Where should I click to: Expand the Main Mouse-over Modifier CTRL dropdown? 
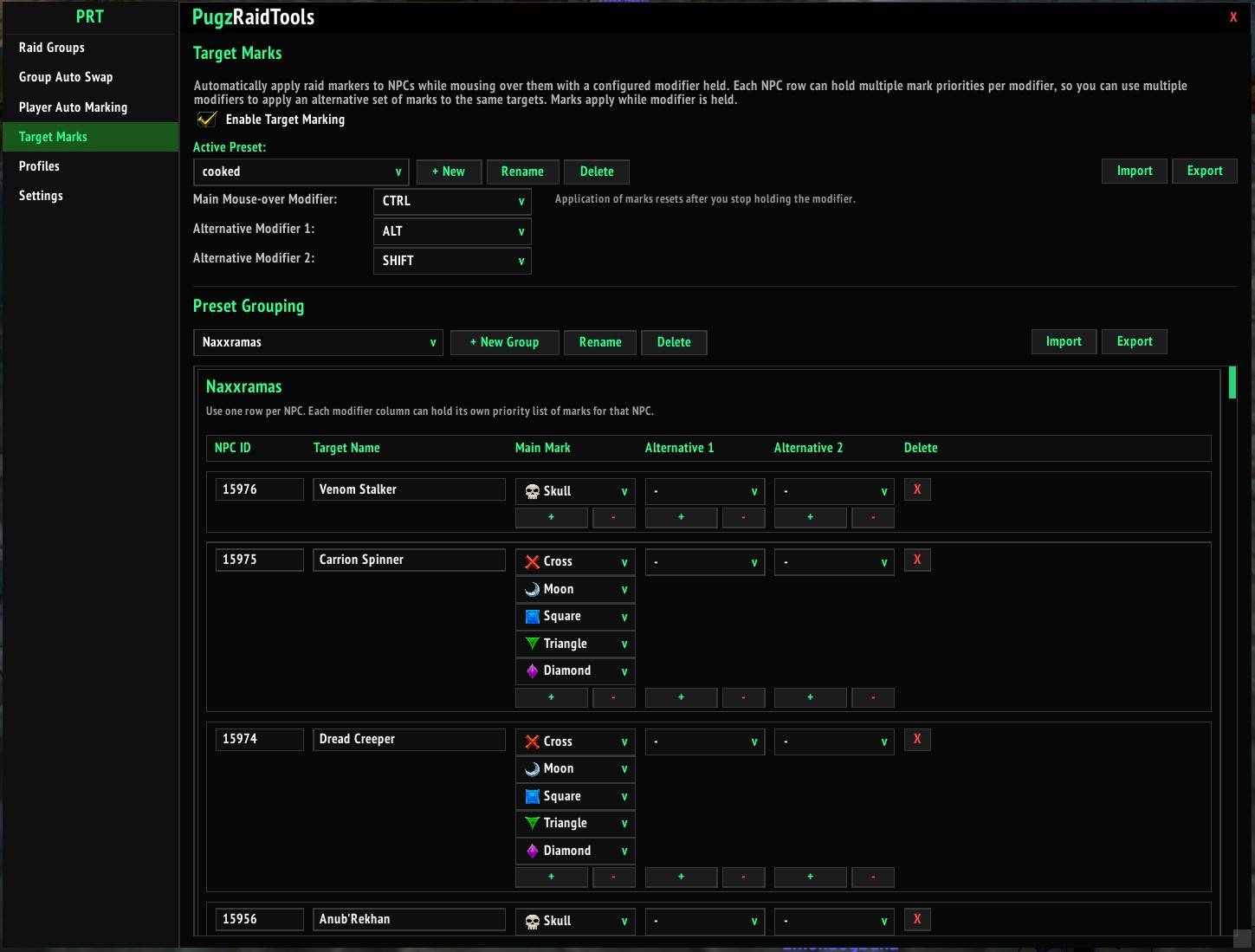pos(452,201)
